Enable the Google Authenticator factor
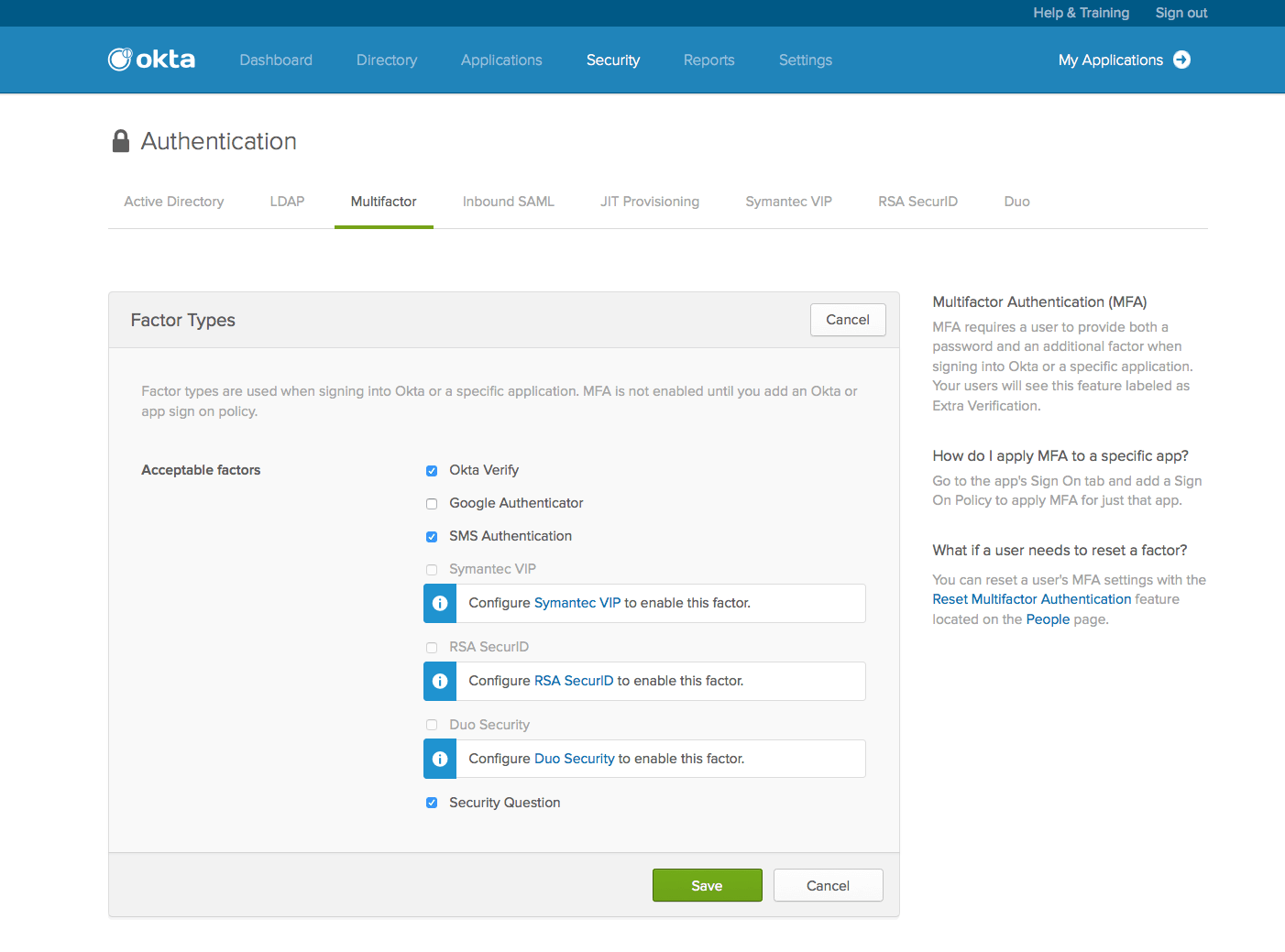Viewport: 1285px width, 952px height. (432, 504)
